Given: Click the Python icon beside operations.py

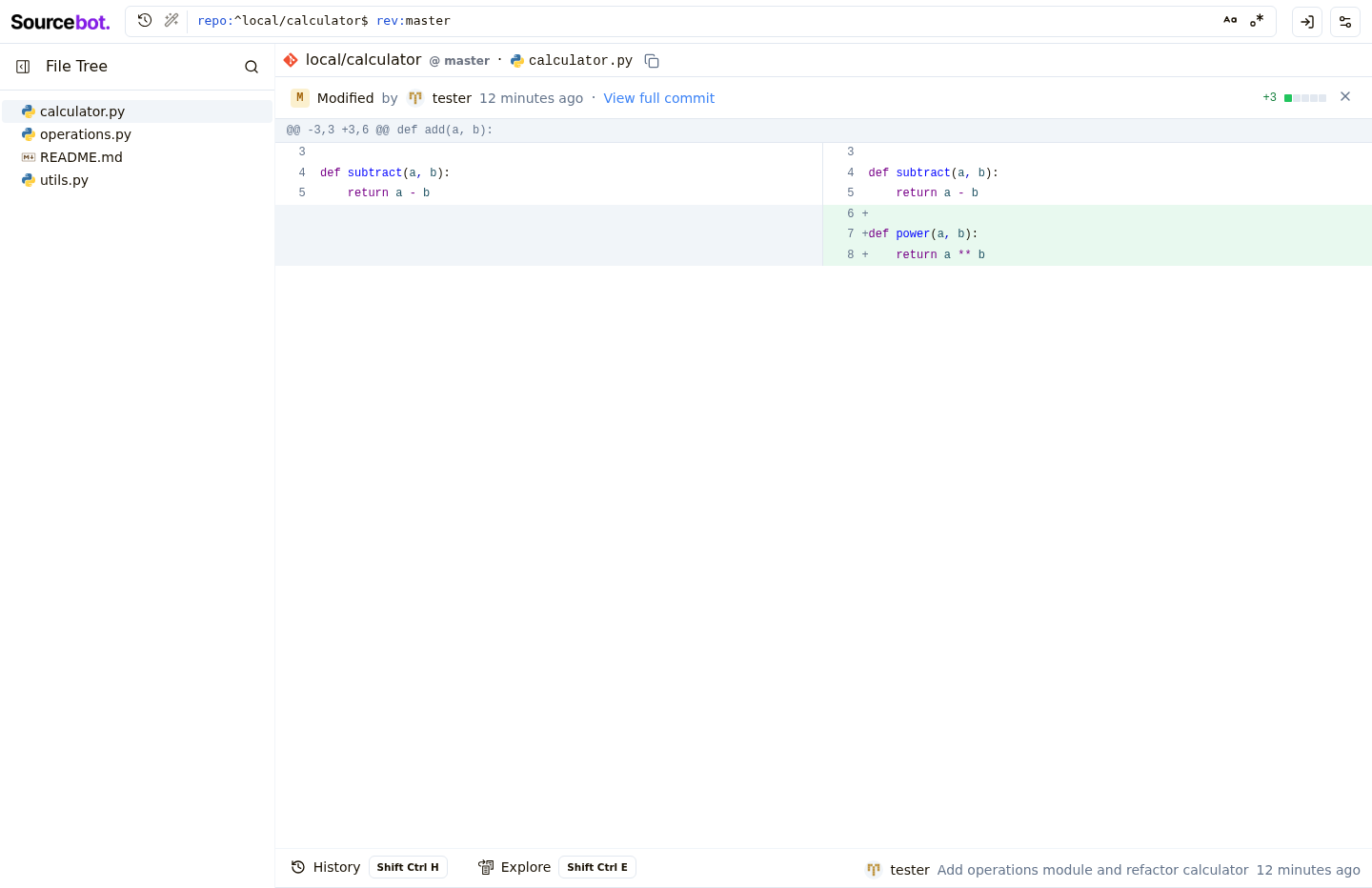Looking at the screenshot, I should (29, 134).
